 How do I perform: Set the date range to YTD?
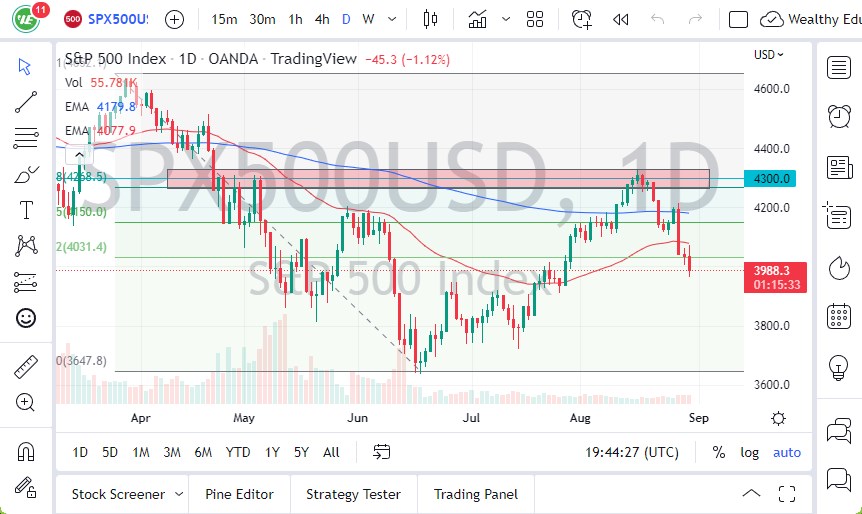coord(238,452)
